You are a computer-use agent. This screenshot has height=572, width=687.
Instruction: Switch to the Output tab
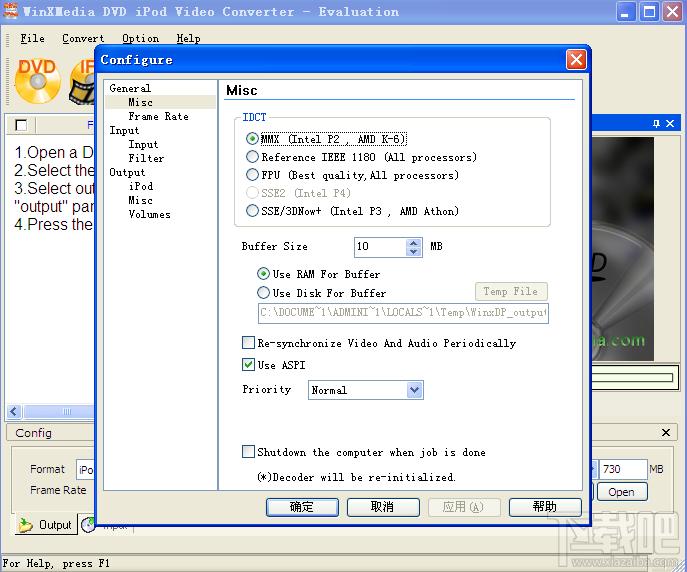(46, 524)
